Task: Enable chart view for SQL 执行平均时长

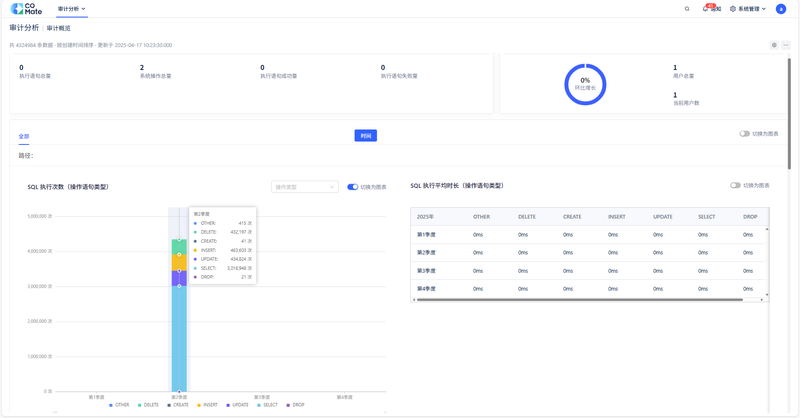Action: pyautogui.click(x=735, y=185)
